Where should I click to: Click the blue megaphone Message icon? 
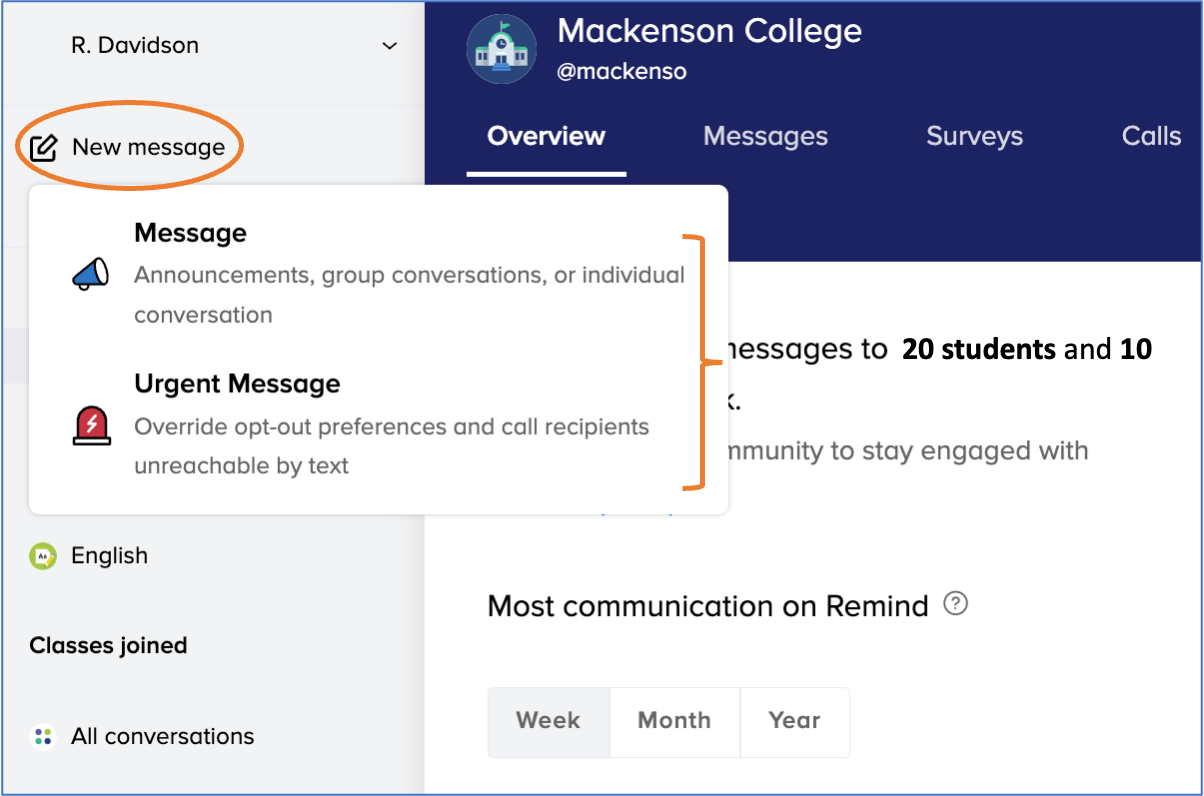tap(91, 274)
